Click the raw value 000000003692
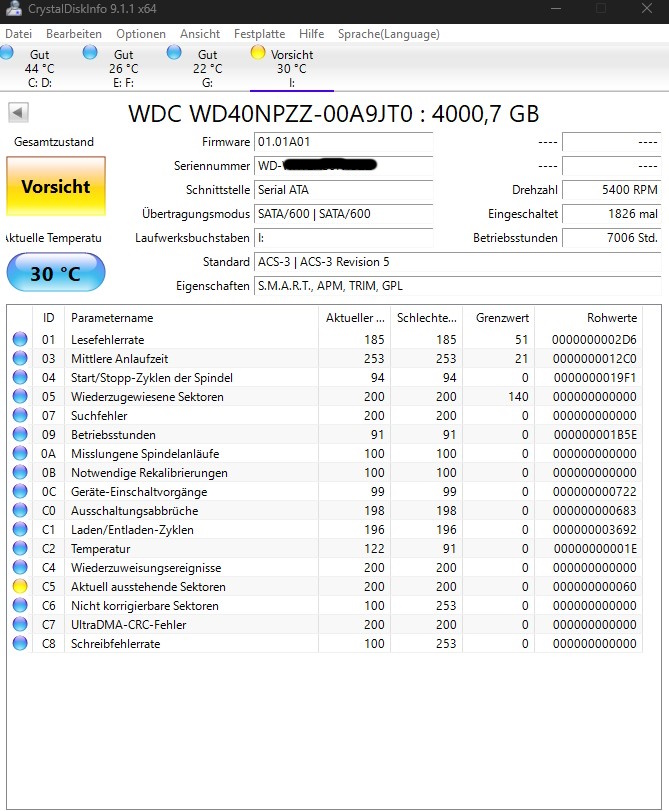The image size is (669, 811). click(x=594, y=530)
